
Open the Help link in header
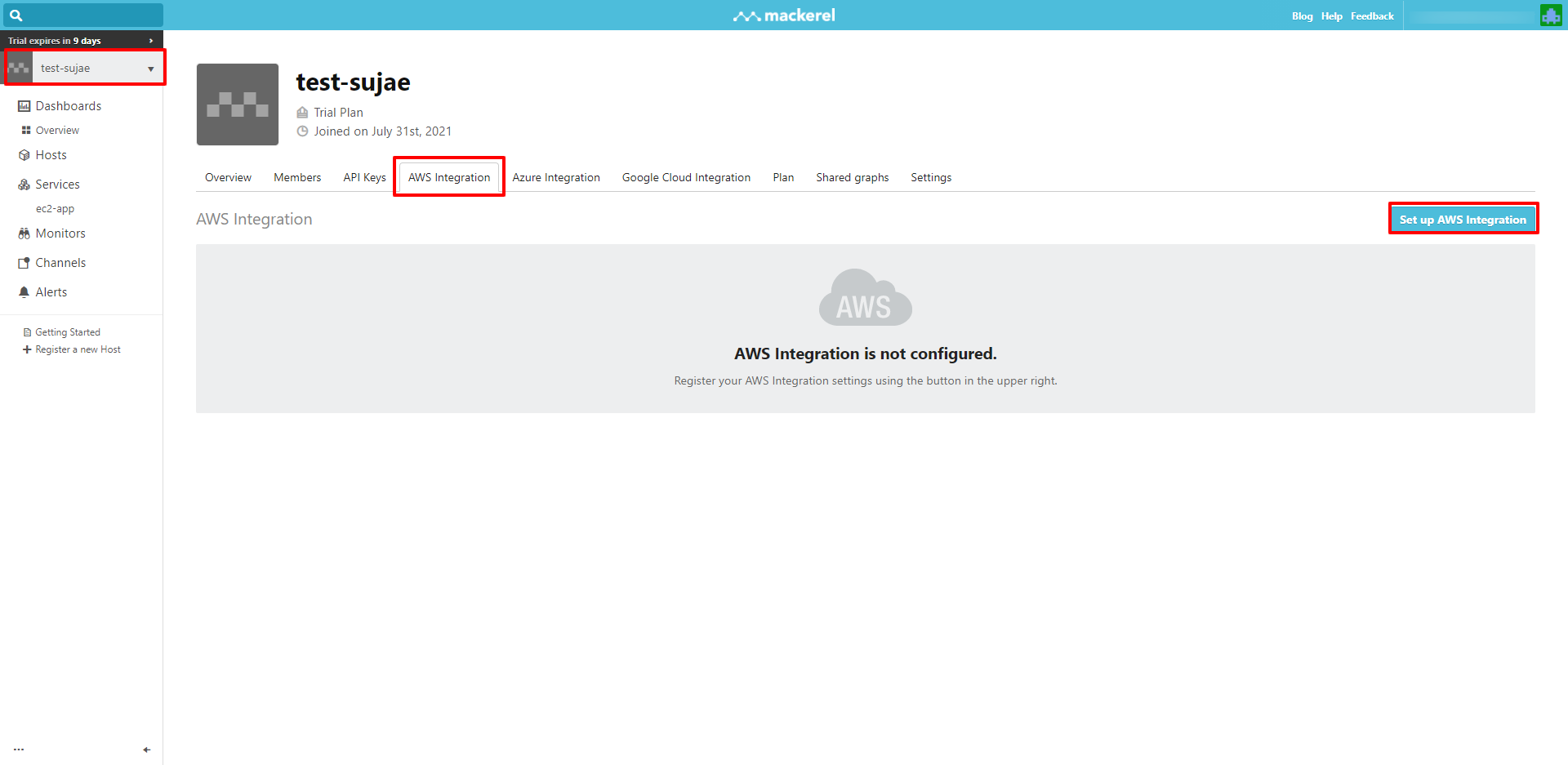pyautogui.click(x=1331, y=16)
